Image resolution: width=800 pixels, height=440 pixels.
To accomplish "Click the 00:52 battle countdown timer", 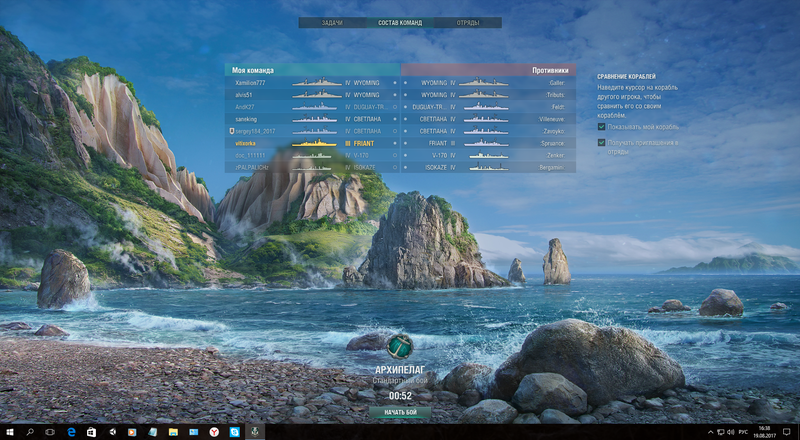I will click(x=400, y=396).
